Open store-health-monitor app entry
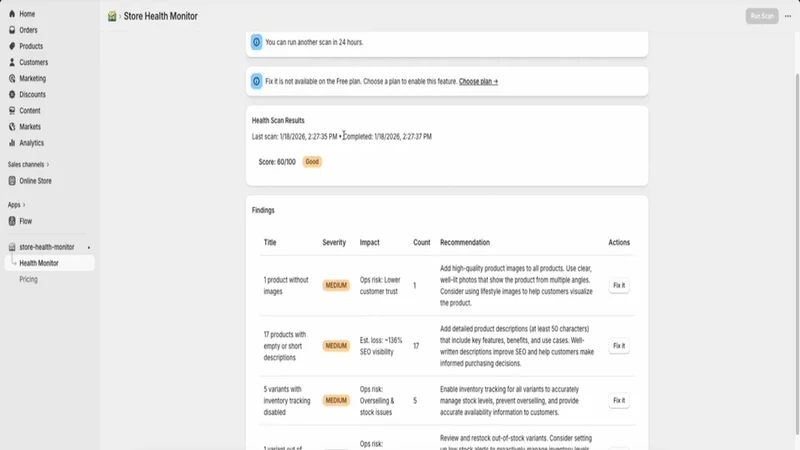This screenshot has width=800, height=450. pos(47,247)
